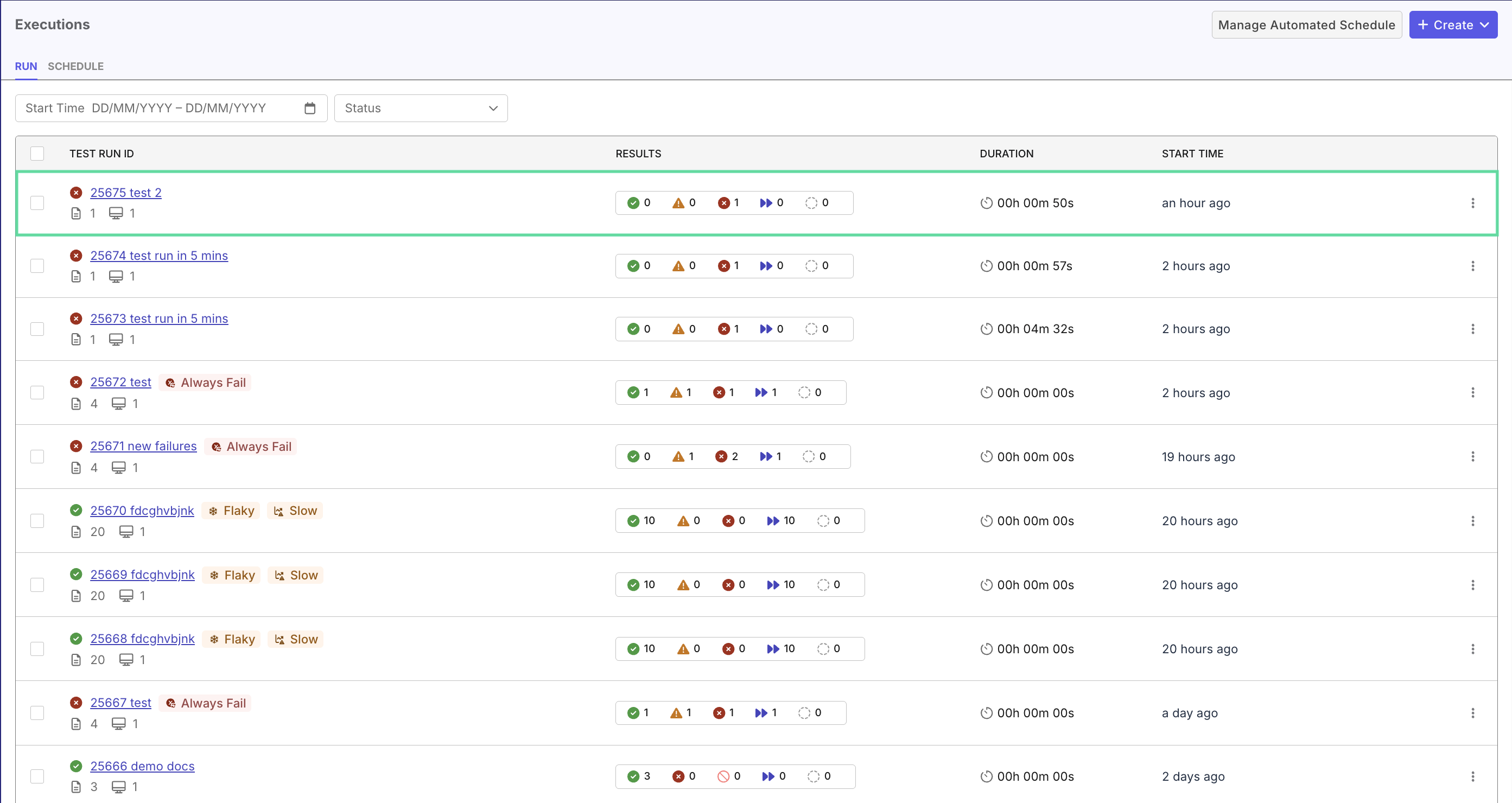Click the monitor icon under 25670 fdcghvbjnk
This screenshot has height=803, width=1512.
point(127,531)
